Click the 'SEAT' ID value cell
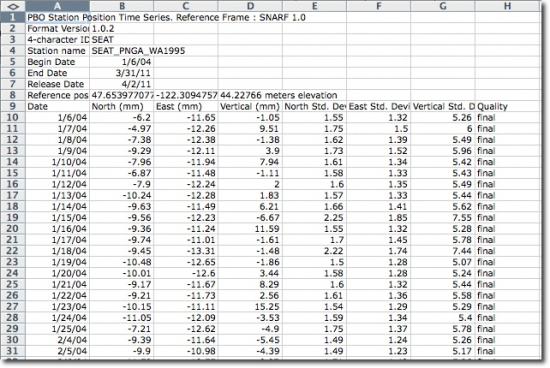This screenshot has height=368, width=550. pyautogui.click(x=122, y=40)
